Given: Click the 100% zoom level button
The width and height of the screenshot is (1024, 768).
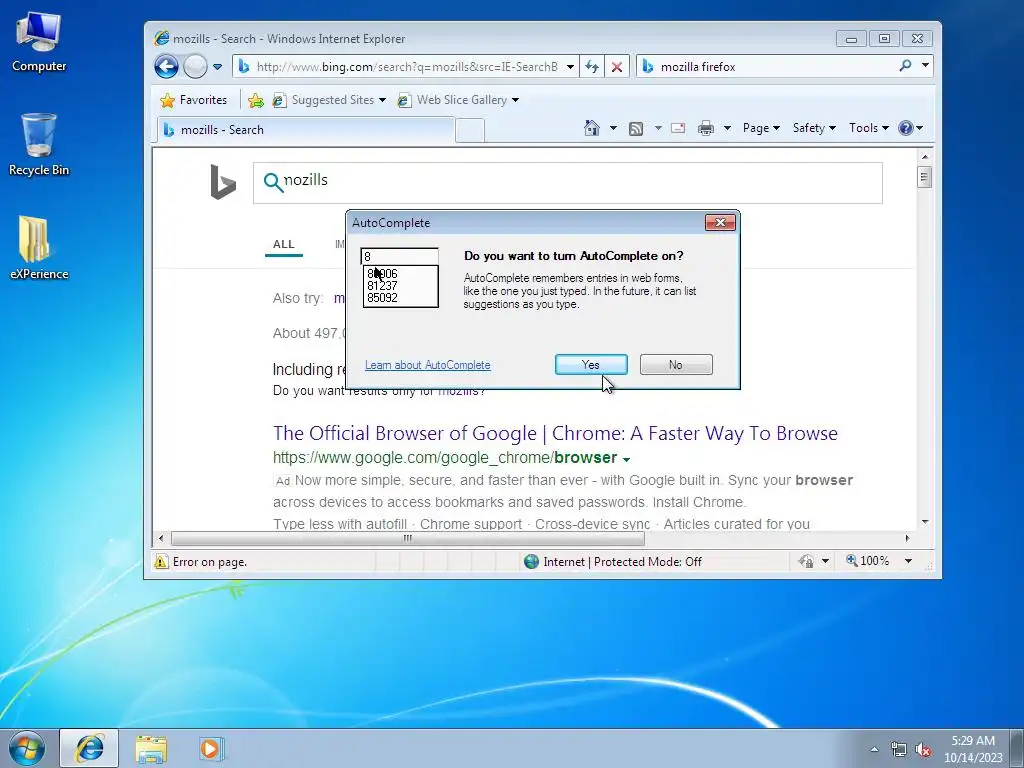Looking at the screenshot, I should pos(867,561).
